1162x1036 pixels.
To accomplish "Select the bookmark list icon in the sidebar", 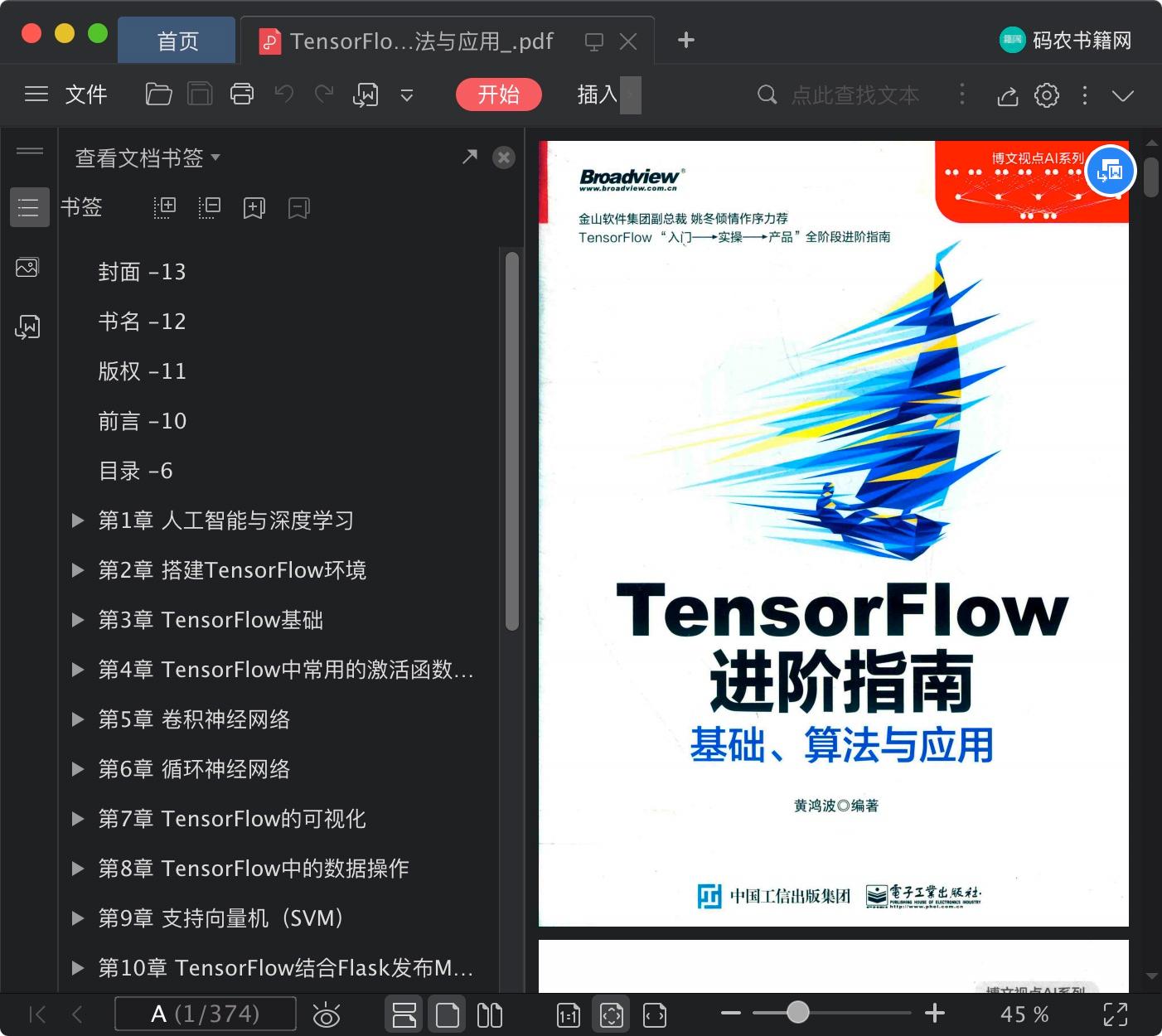I will [x=29, y=207].
